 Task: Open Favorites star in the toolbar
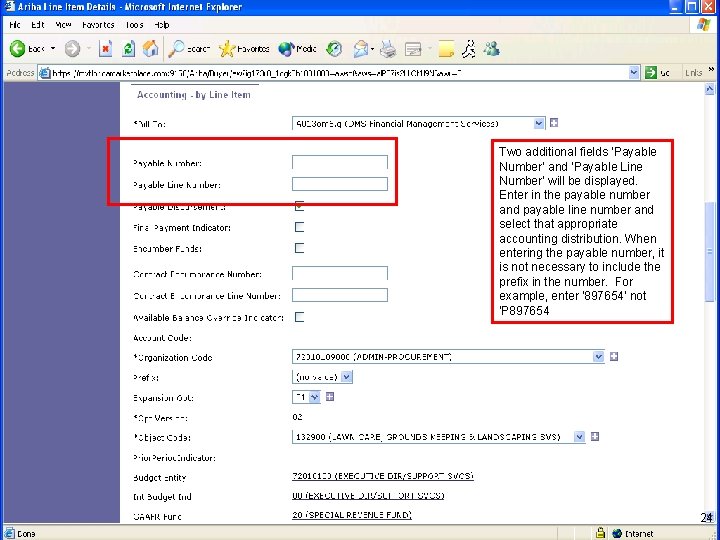[x=244, y=49]
